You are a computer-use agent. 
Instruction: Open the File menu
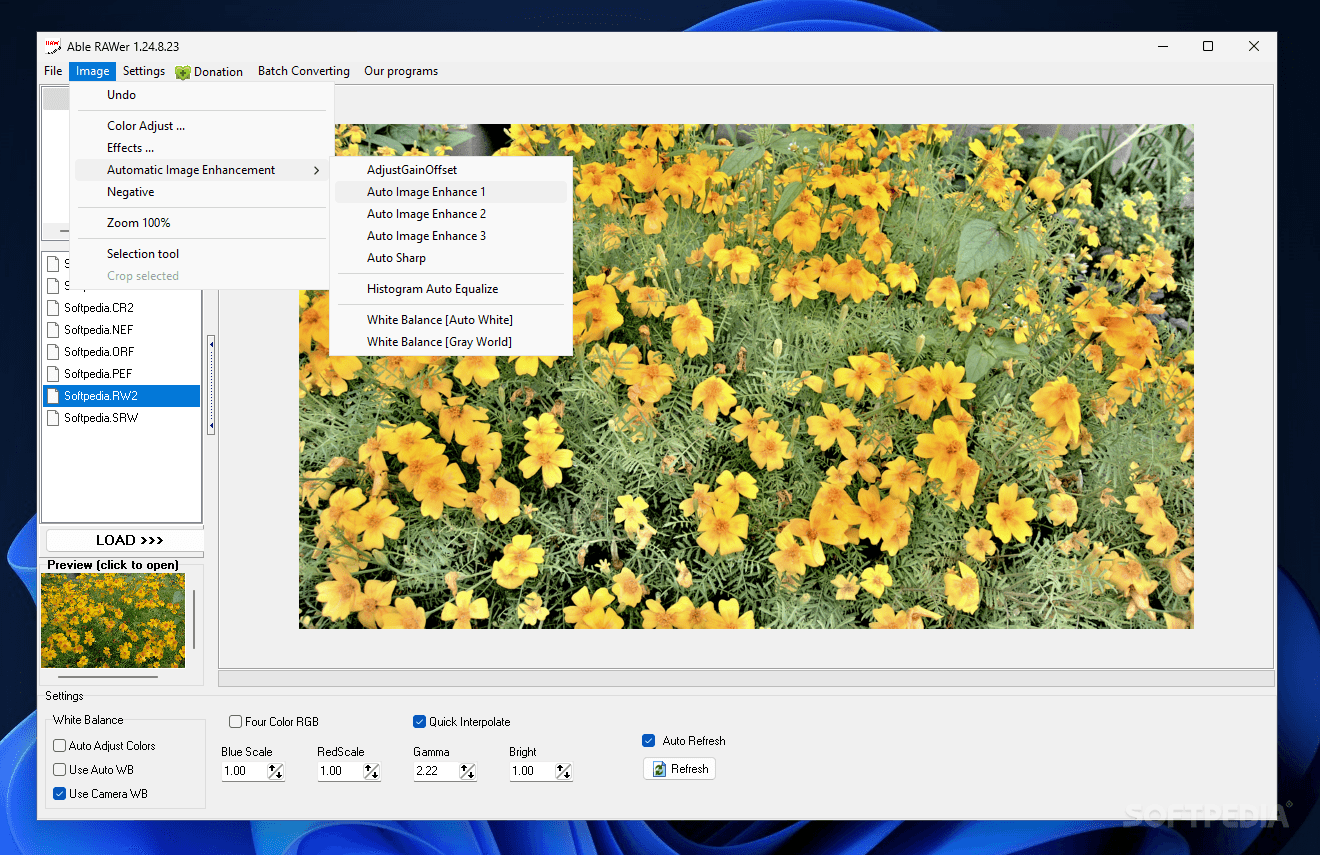pos(53,71)
